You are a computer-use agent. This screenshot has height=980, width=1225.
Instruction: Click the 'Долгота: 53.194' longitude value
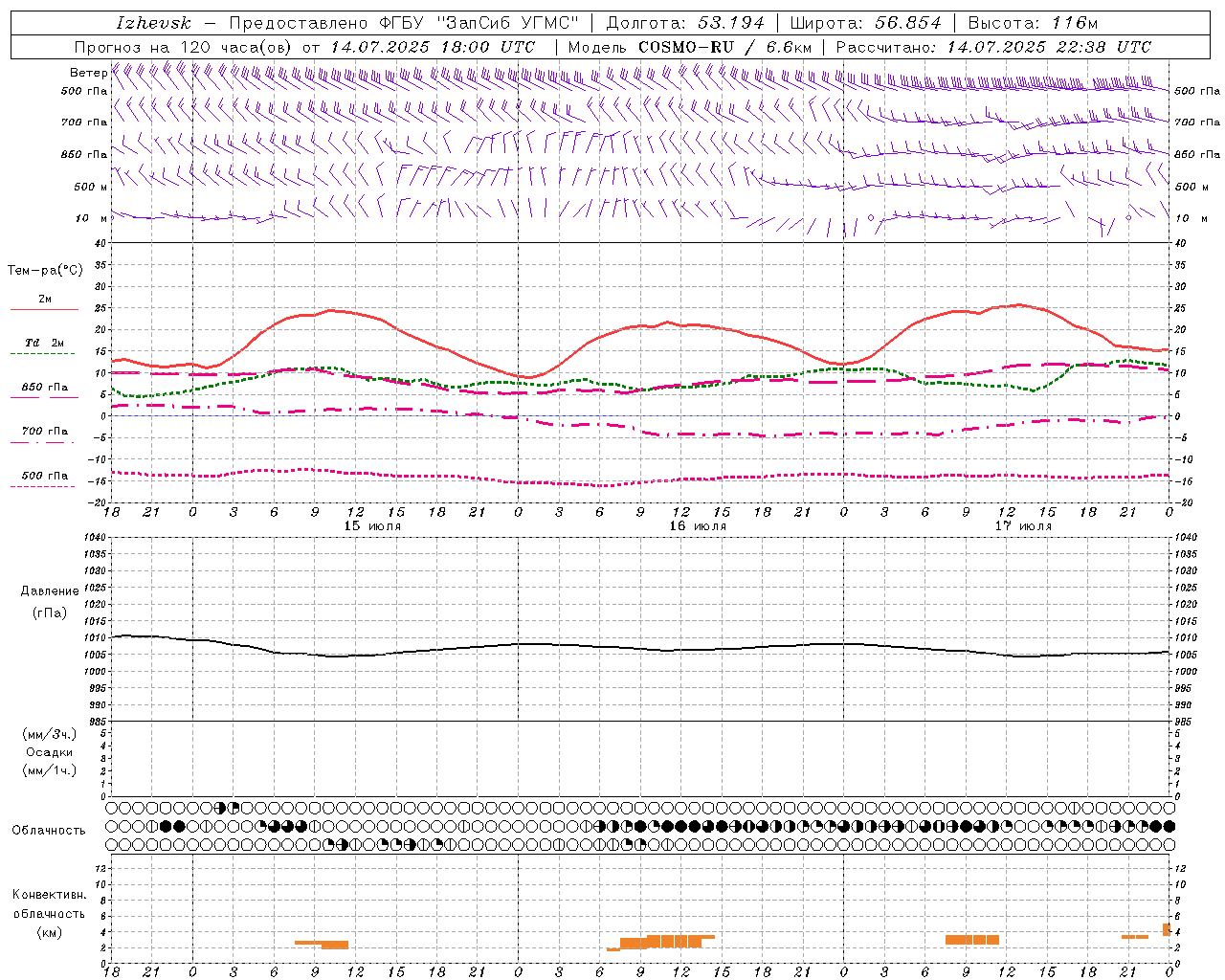(x=684, y=23)
